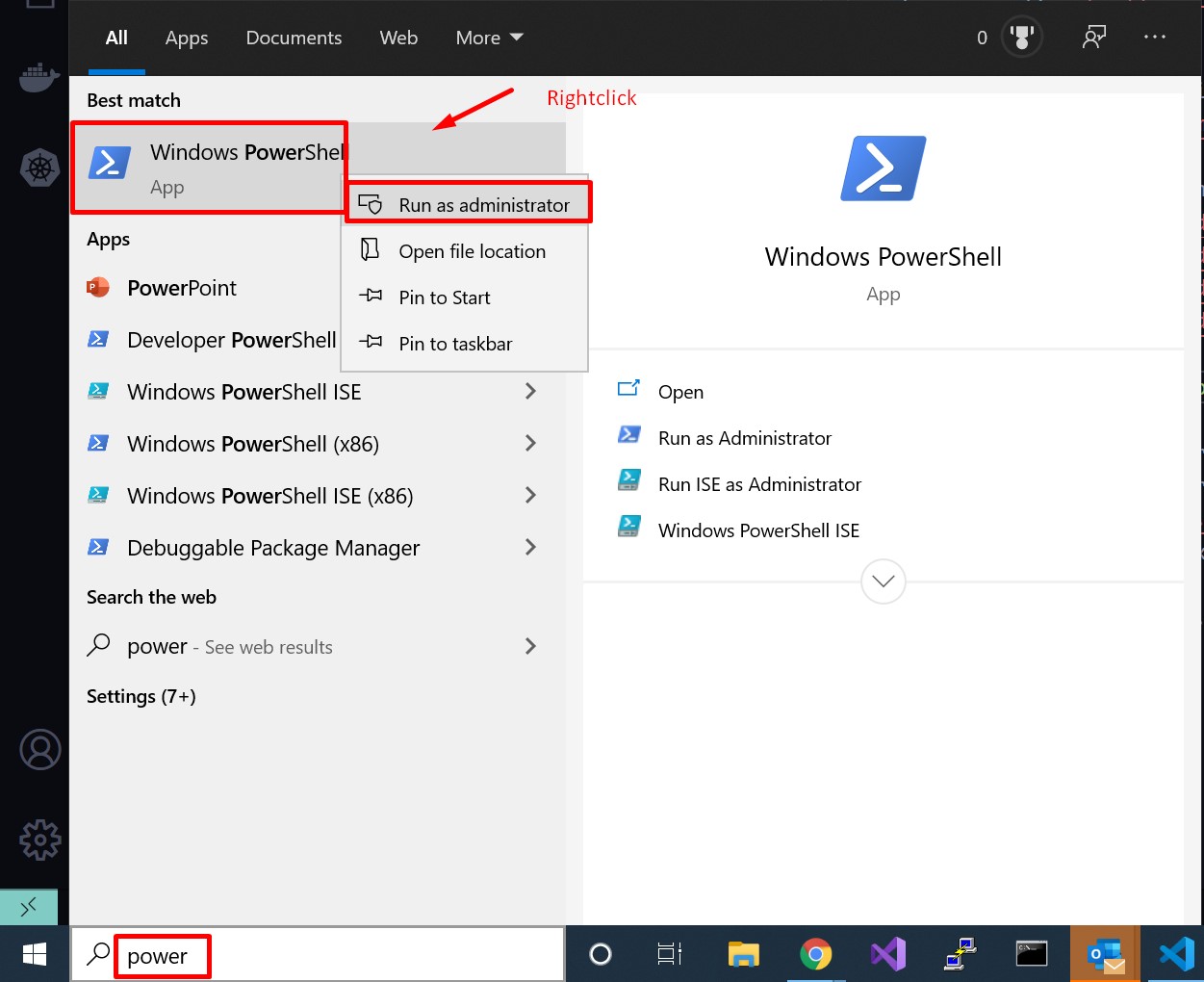1204x982 pixels.
Task: Expand more actions with the circled chevron
Action: point(884,581)
